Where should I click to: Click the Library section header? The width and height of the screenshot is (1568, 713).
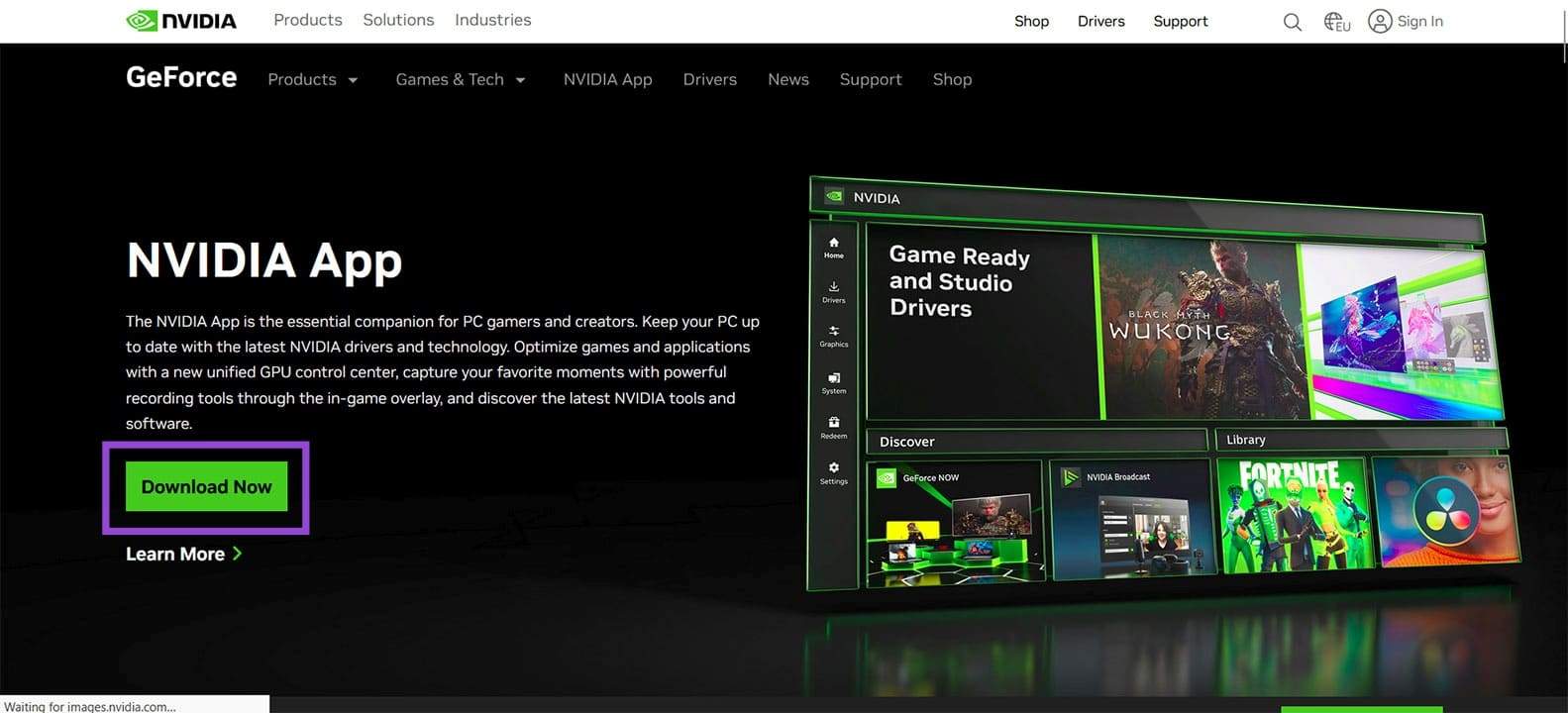(x=1361, y=439)
